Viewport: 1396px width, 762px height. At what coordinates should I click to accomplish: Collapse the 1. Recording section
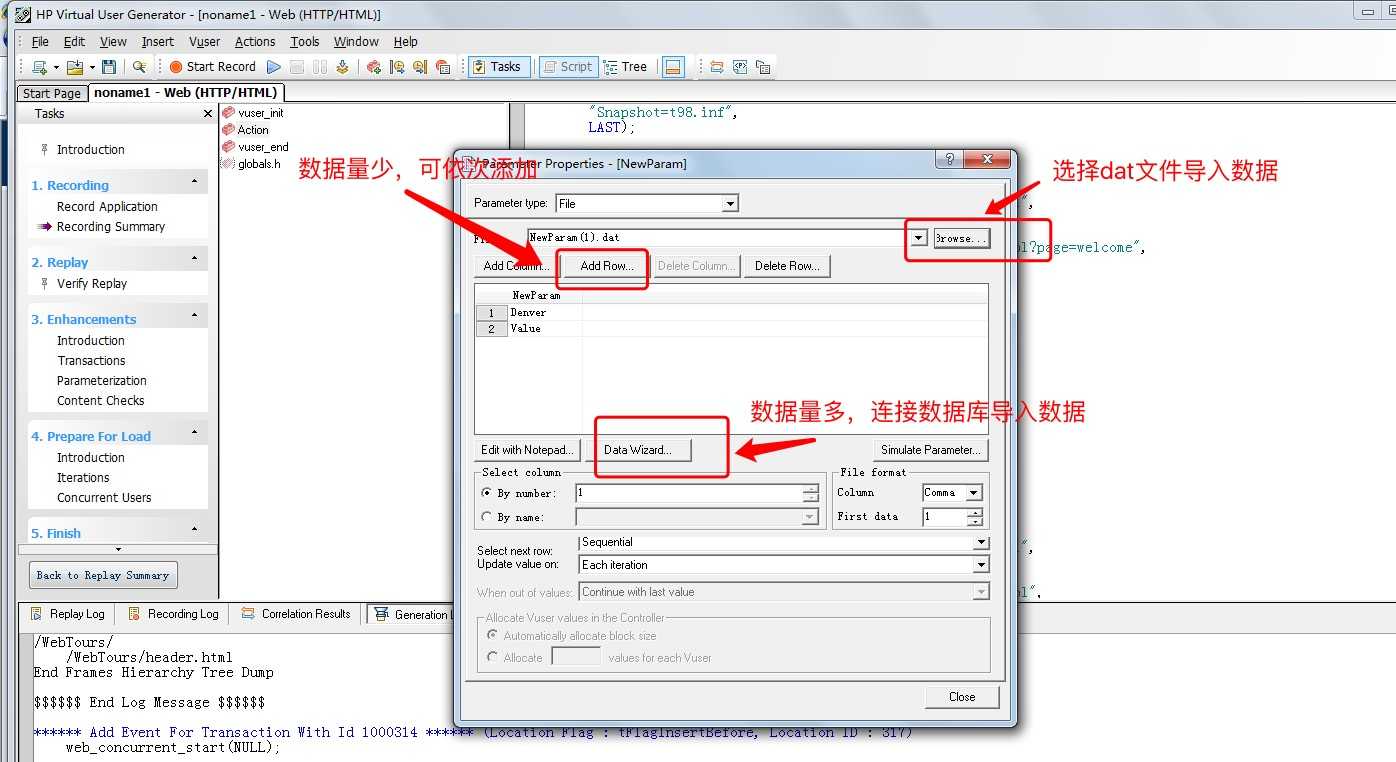tap(194, 182)
